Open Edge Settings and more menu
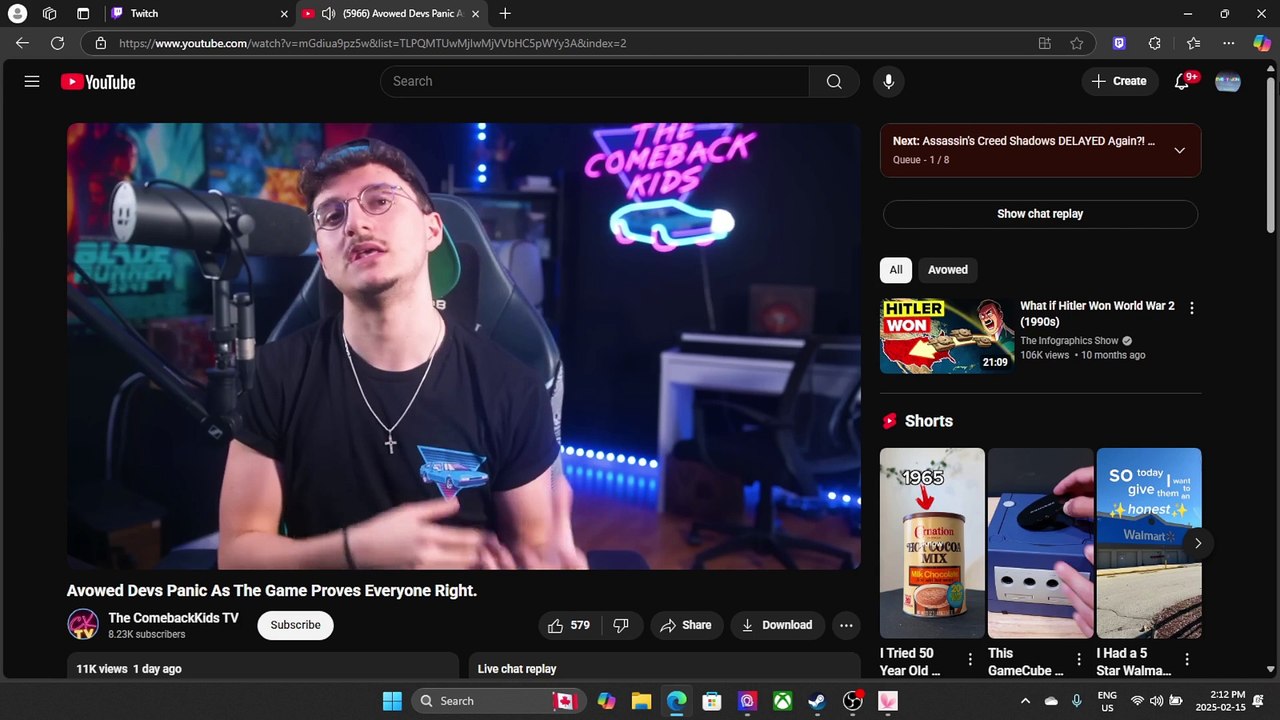The height and width of the screenshot is (720, 1280). pos(1228,43)
